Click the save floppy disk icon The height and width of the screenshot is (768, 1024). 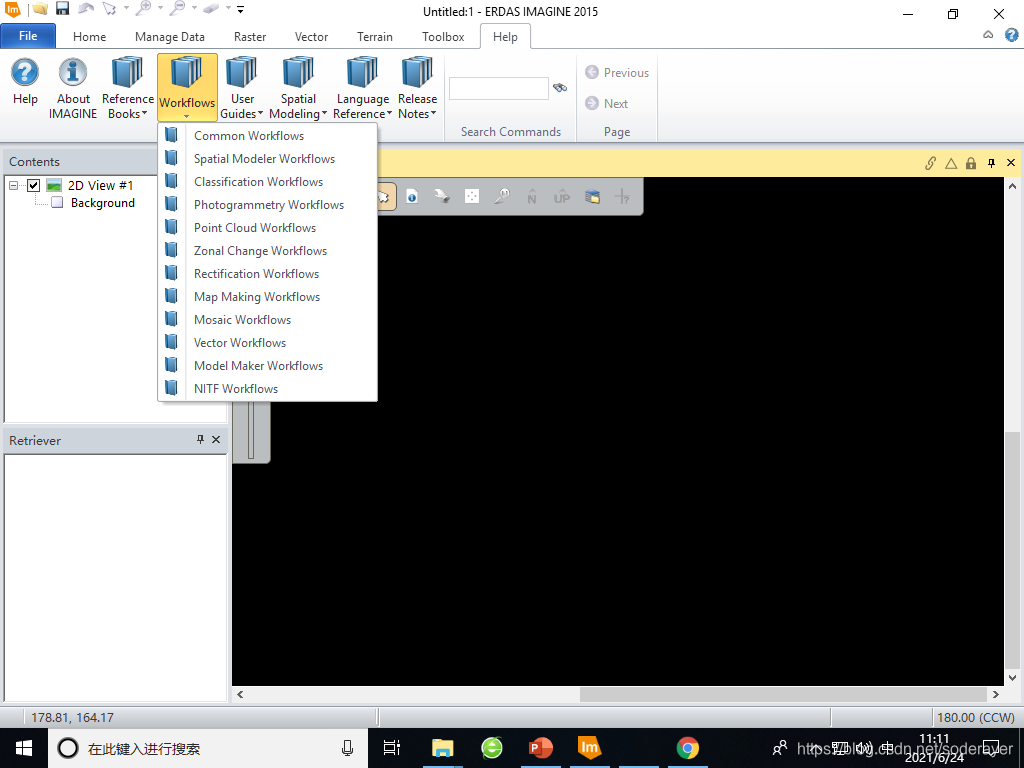[x=62, y=9]
